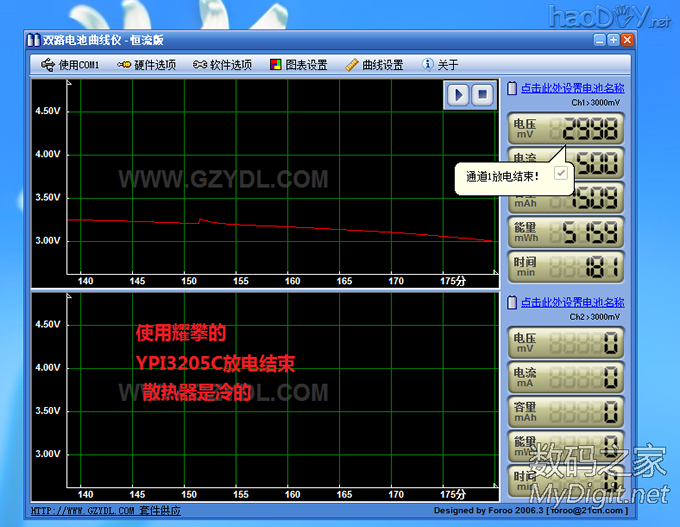This screenshot has height=527, width=680.
Task: Click the play button on the chart
Action: pyautogui.click(x=458, y=94)
